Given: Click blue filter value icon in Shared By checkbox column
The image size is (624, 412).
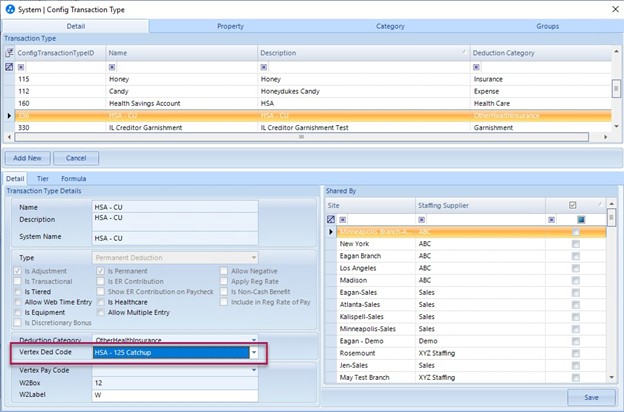Looking at the screenshot, I should point(581,219).
